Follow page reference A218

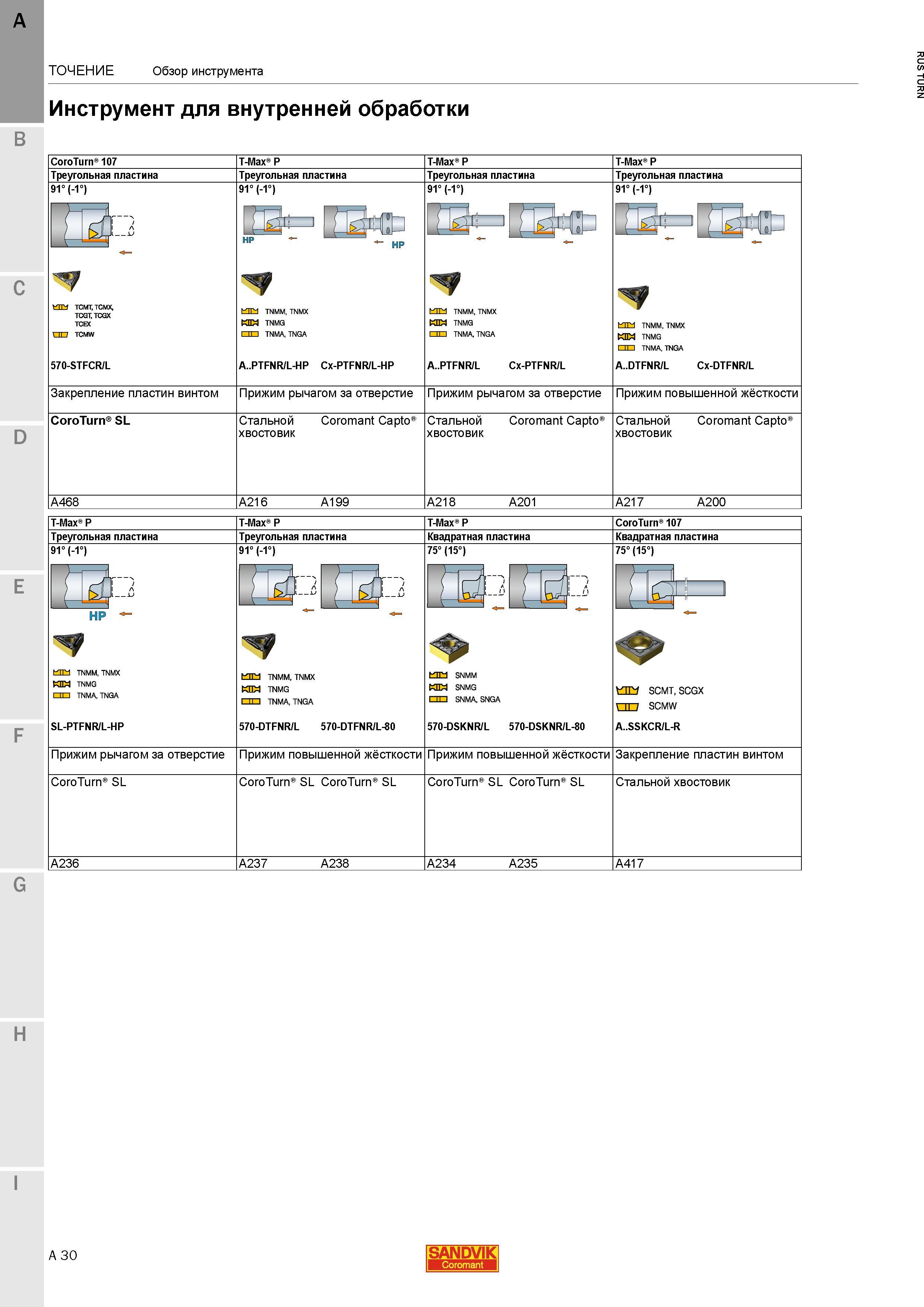tap(441, 502)
